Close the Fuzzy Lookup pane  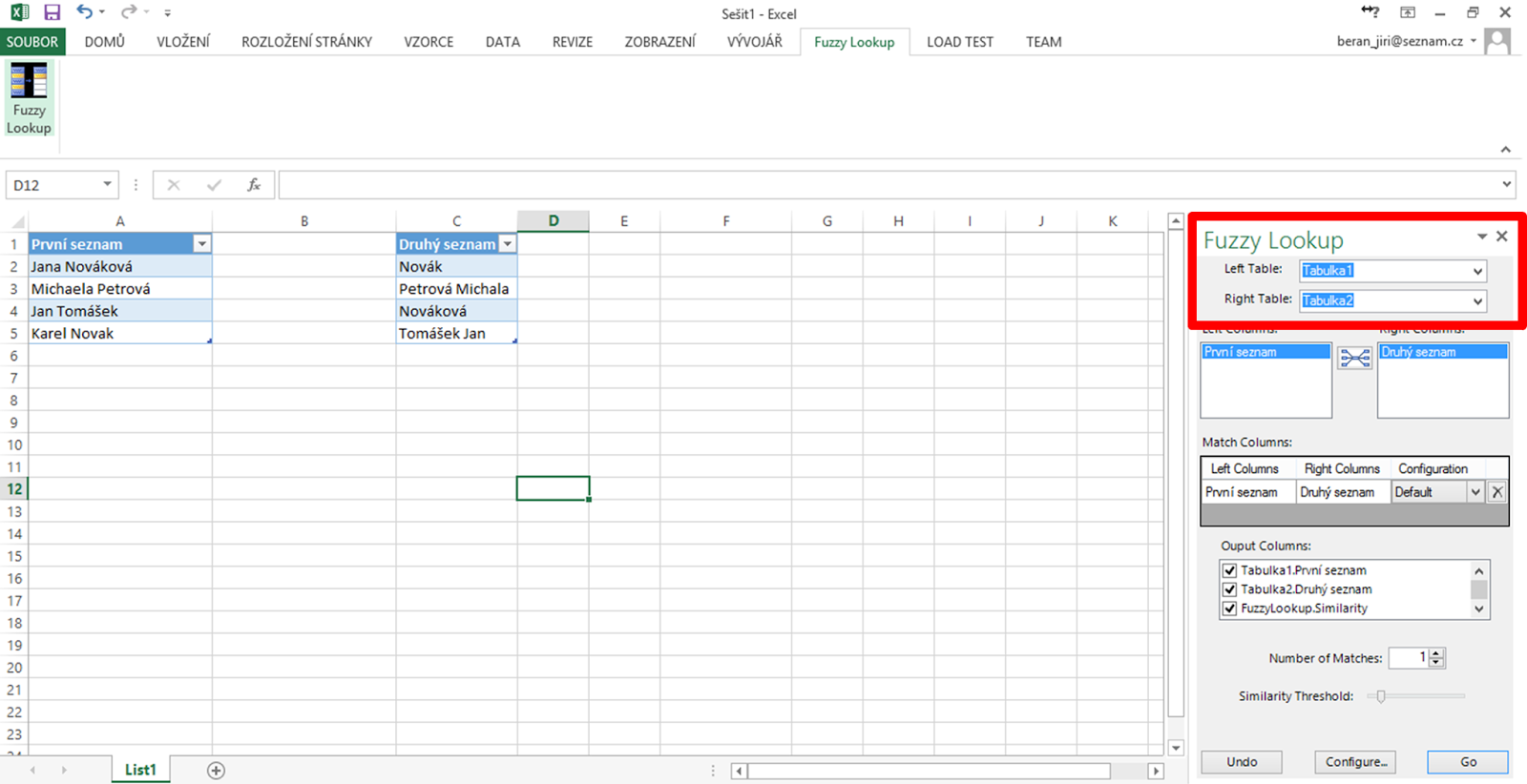[1502, 237]
